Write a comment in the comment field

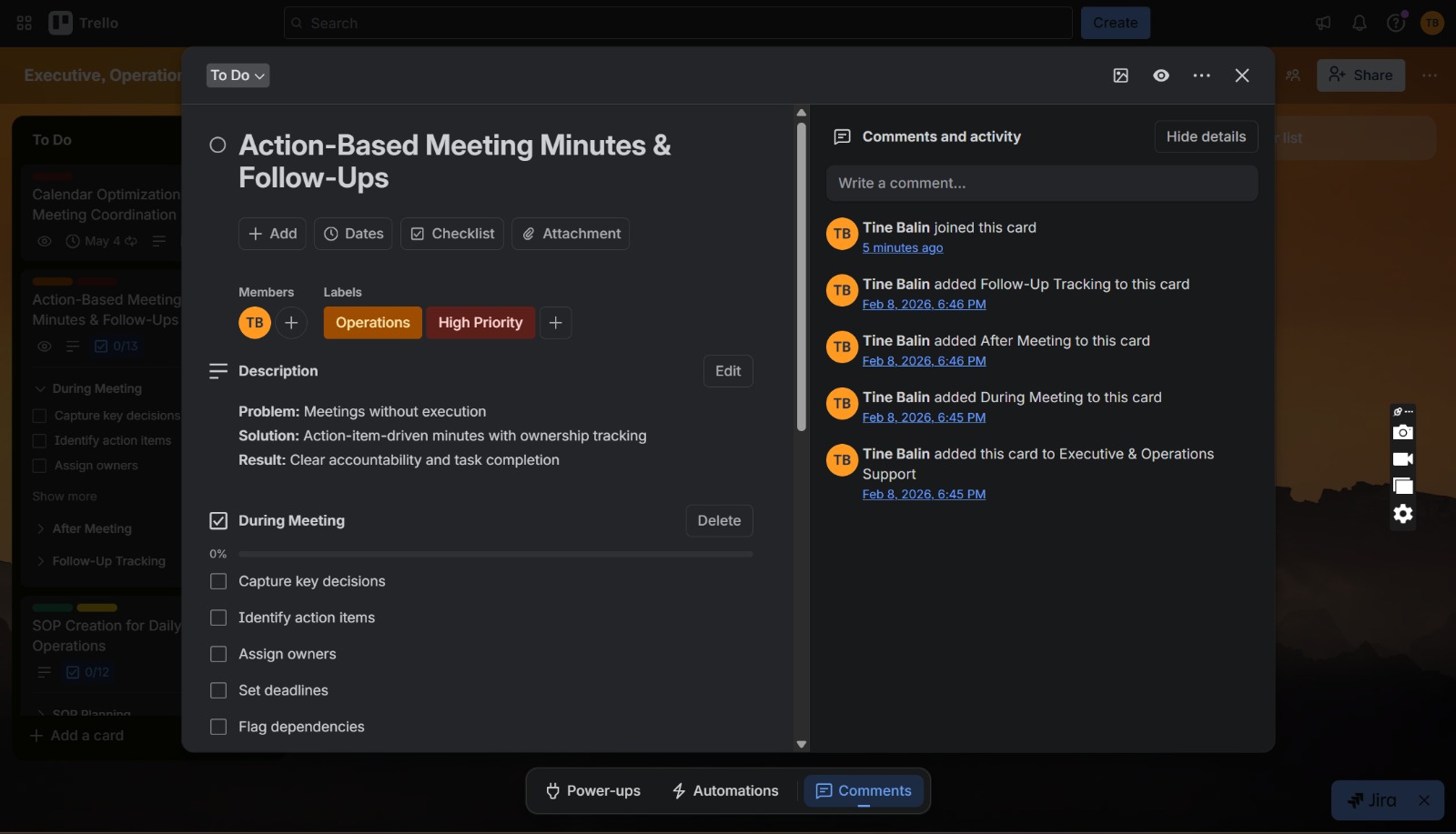[1042, 183]
